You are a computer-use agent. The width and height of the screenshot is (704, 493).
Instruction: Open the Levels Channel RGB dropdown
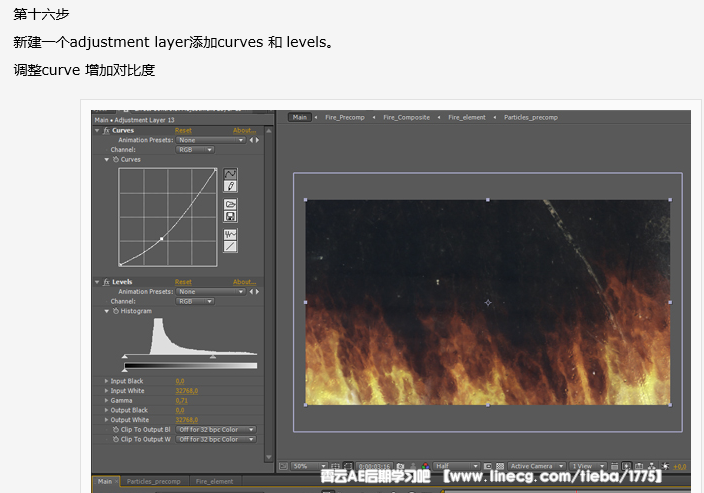194,301
